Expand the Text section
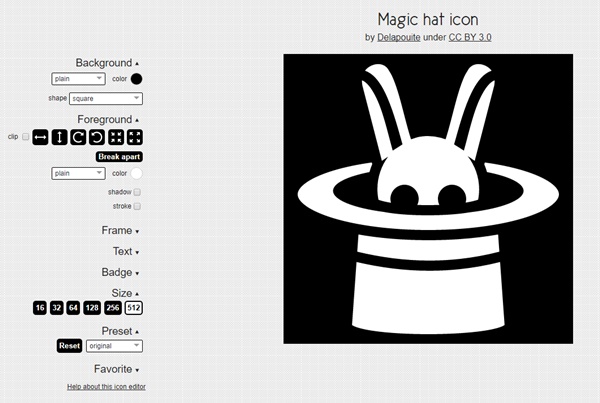Viewport: 600px width, 403px height. (x=126, y=251)
